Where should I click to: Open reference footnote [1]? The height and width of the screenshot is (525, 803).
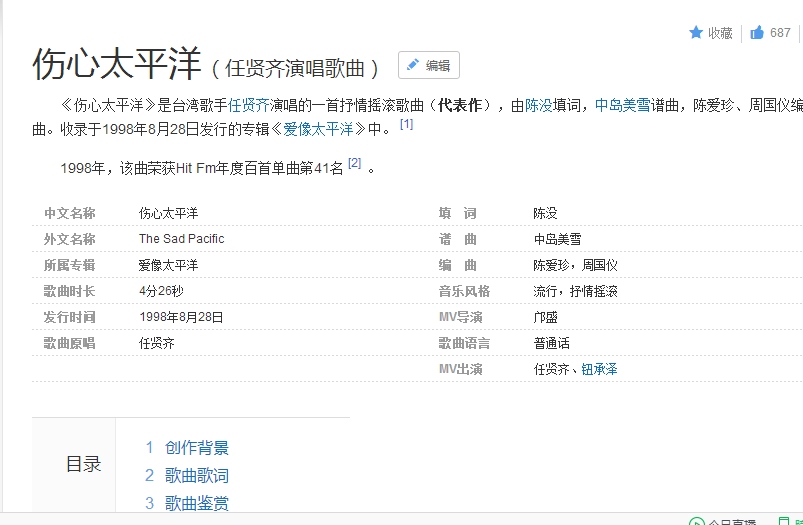point(406,124)
